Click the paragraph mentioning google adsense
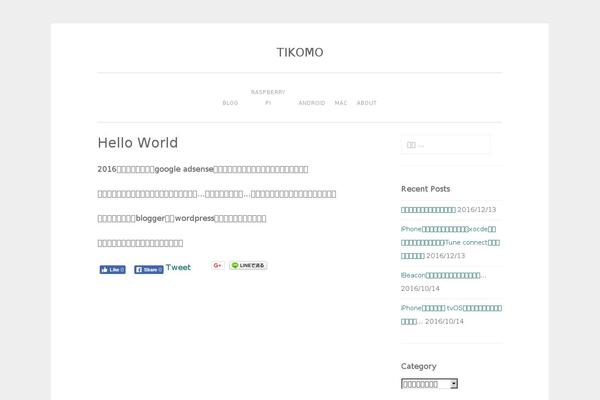This screenshot has height=400, width=600. point(203,169)
